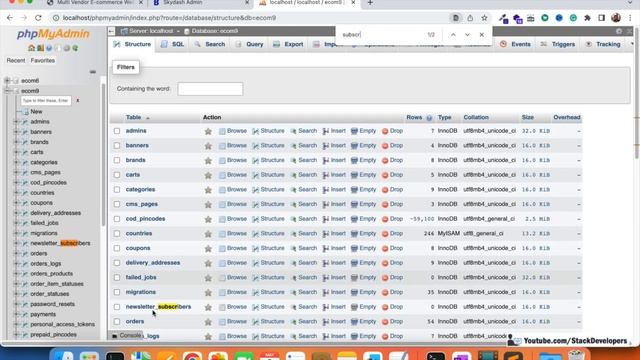Star the countries table row
Viewport: 640px width, 360px height.
[x=208, y=234]
